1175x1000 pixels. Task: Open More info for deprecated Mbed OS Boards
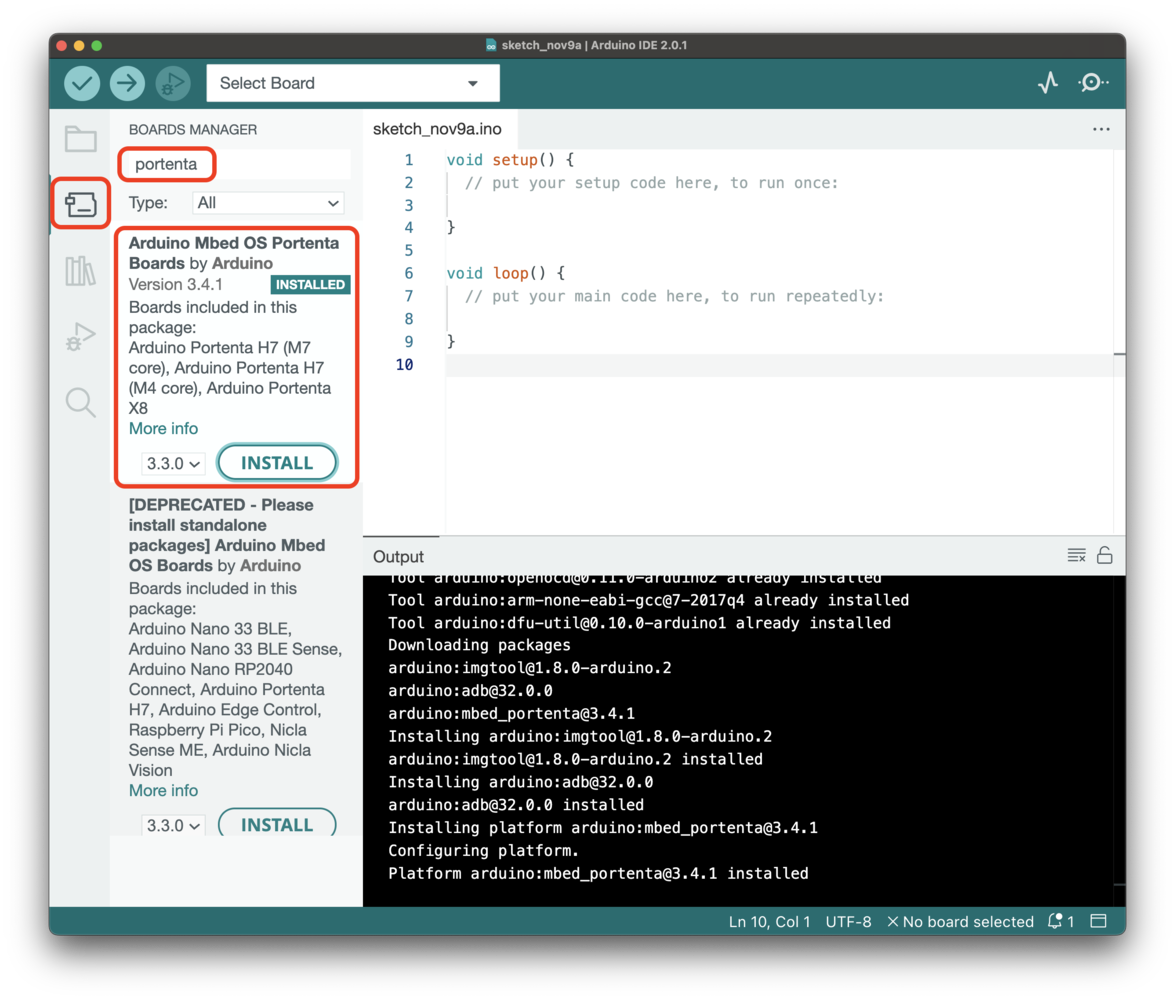click(x=163, y=791)
